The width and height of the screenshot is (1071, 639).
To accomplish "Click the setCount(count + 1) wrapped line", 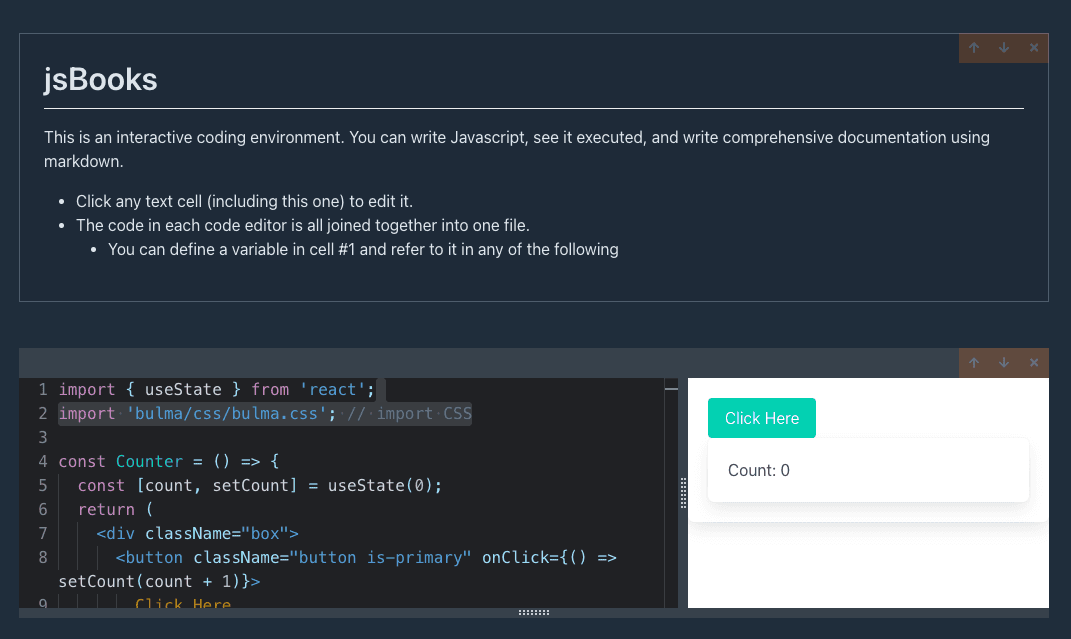I will pyautogui.click(x=159, y=582).
